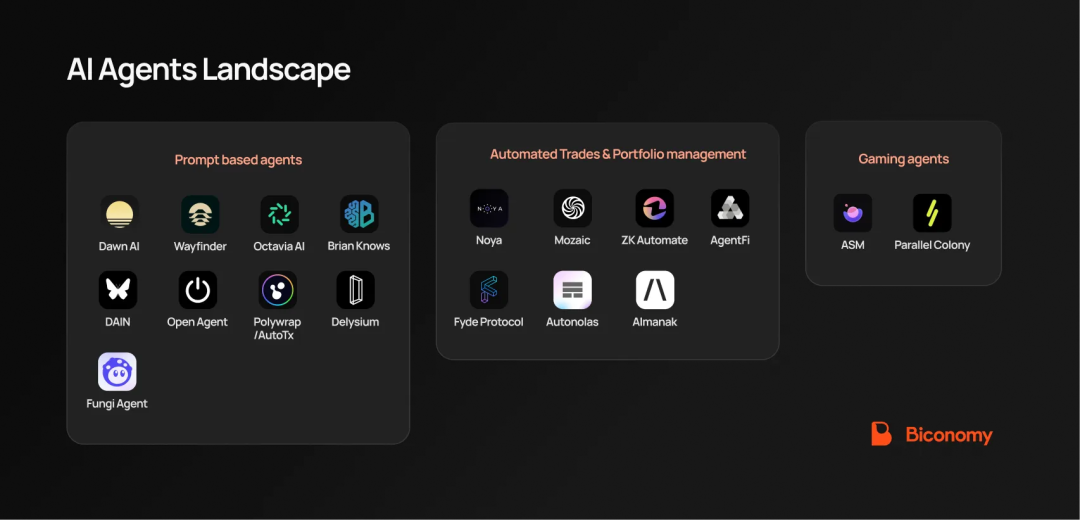Click the Noya logo icon
Screen dimensions: 1080x520
point(489,209)
